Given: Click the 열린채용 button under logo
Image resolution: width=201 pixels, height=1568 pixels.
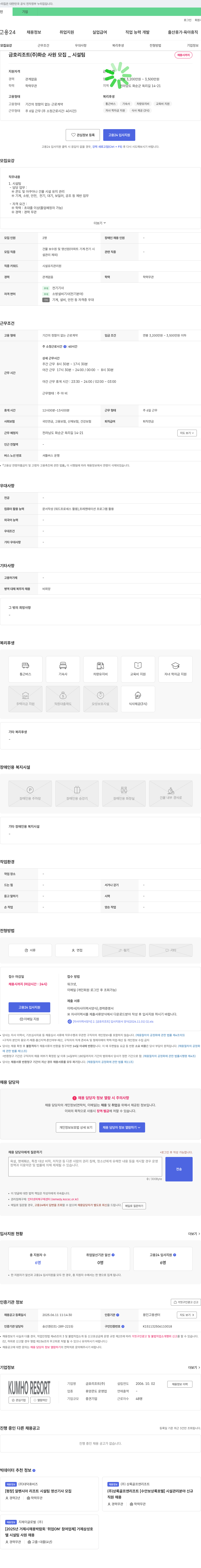Looking at the screenshot, I should pos(40,1400).
